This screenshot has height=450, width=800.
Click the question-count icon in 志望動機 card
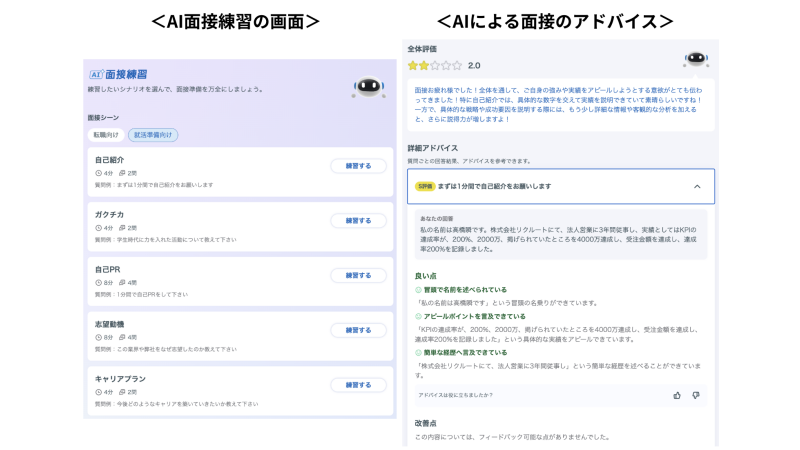click(122, 337)
